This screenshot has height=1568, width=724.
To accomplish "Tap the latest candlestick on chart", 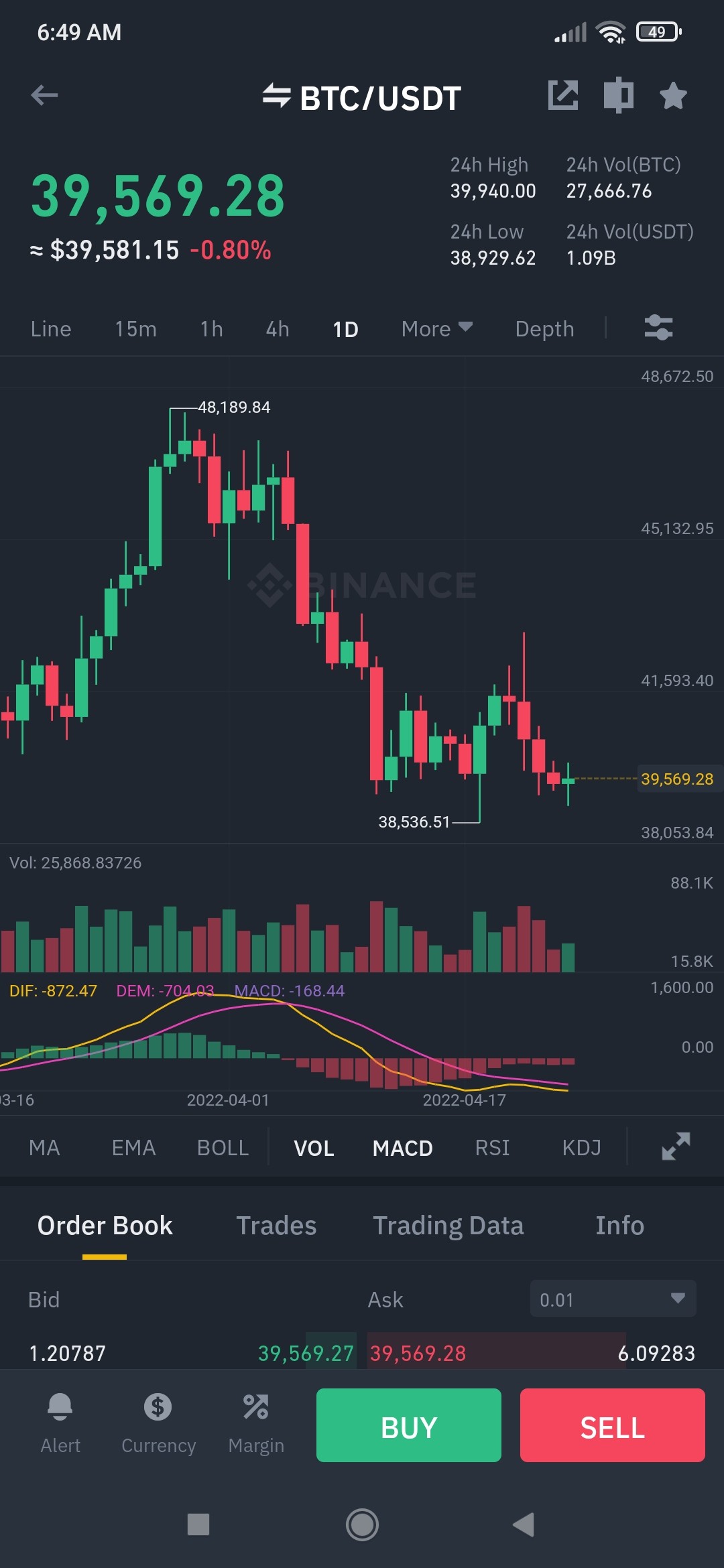I will 568,781.
